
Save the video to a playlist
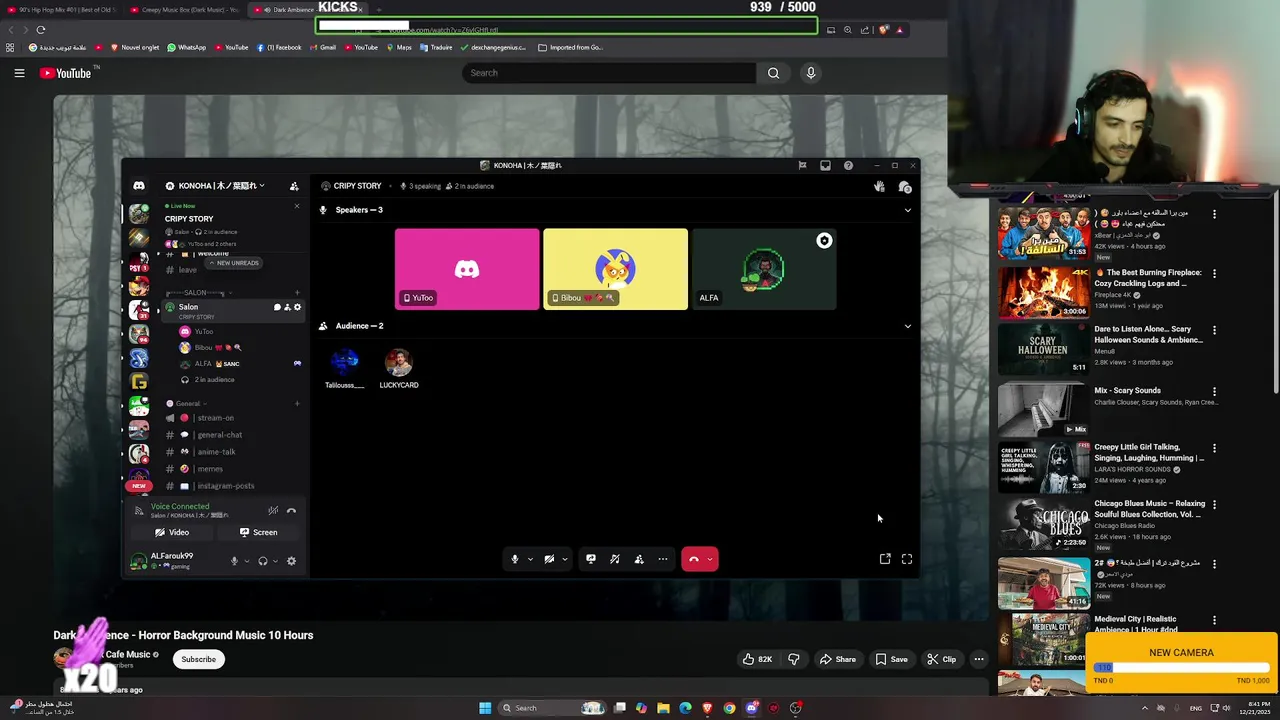pos(891,659)
